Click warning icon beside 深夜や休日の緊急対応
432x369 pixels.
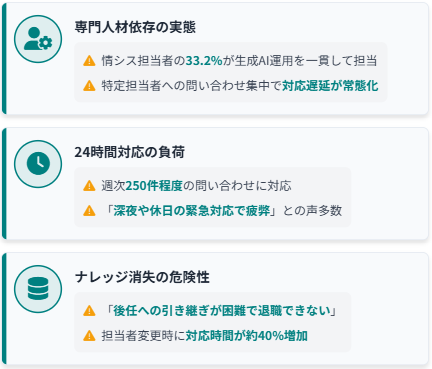(x=89, y=211)
